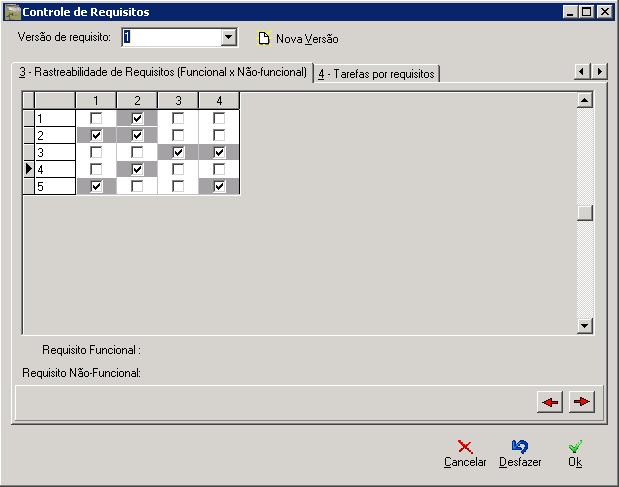Check the box at row 2, column 4
Image resolution: width=619 pixels, height=487 pixels.
[219, 135]
